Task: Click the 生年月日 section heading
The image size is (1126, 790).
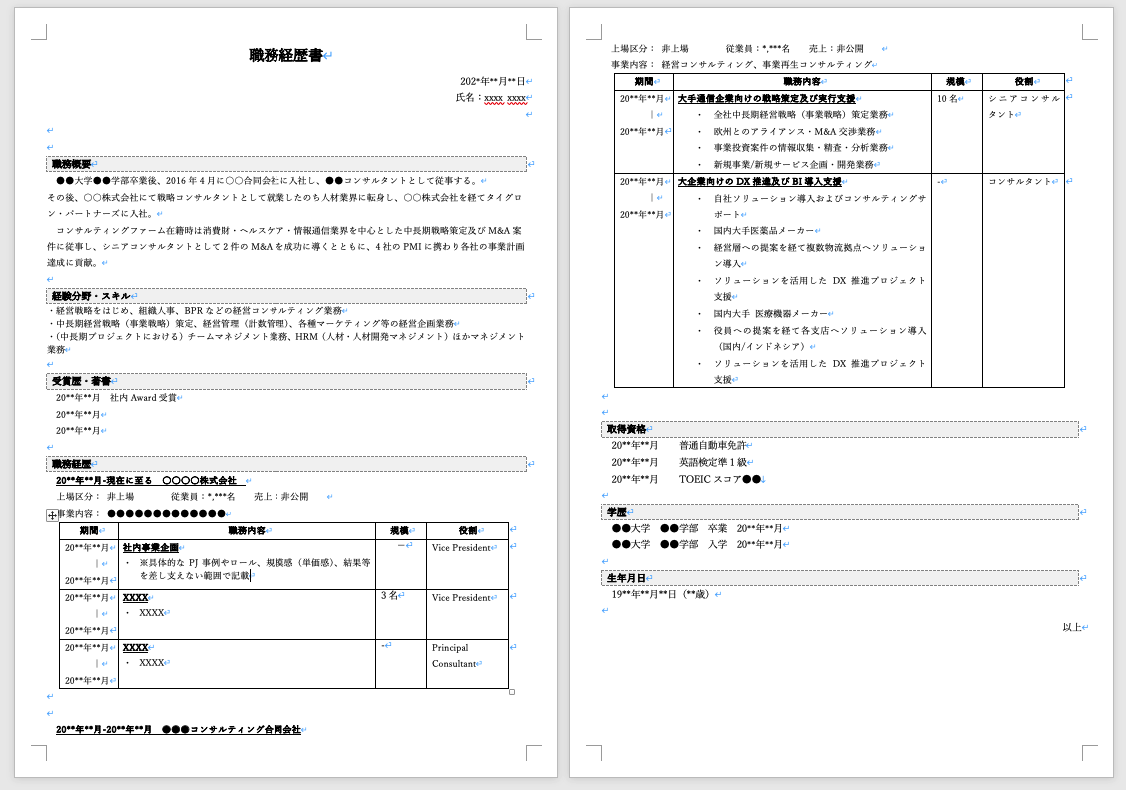Action: coord(839,578)
